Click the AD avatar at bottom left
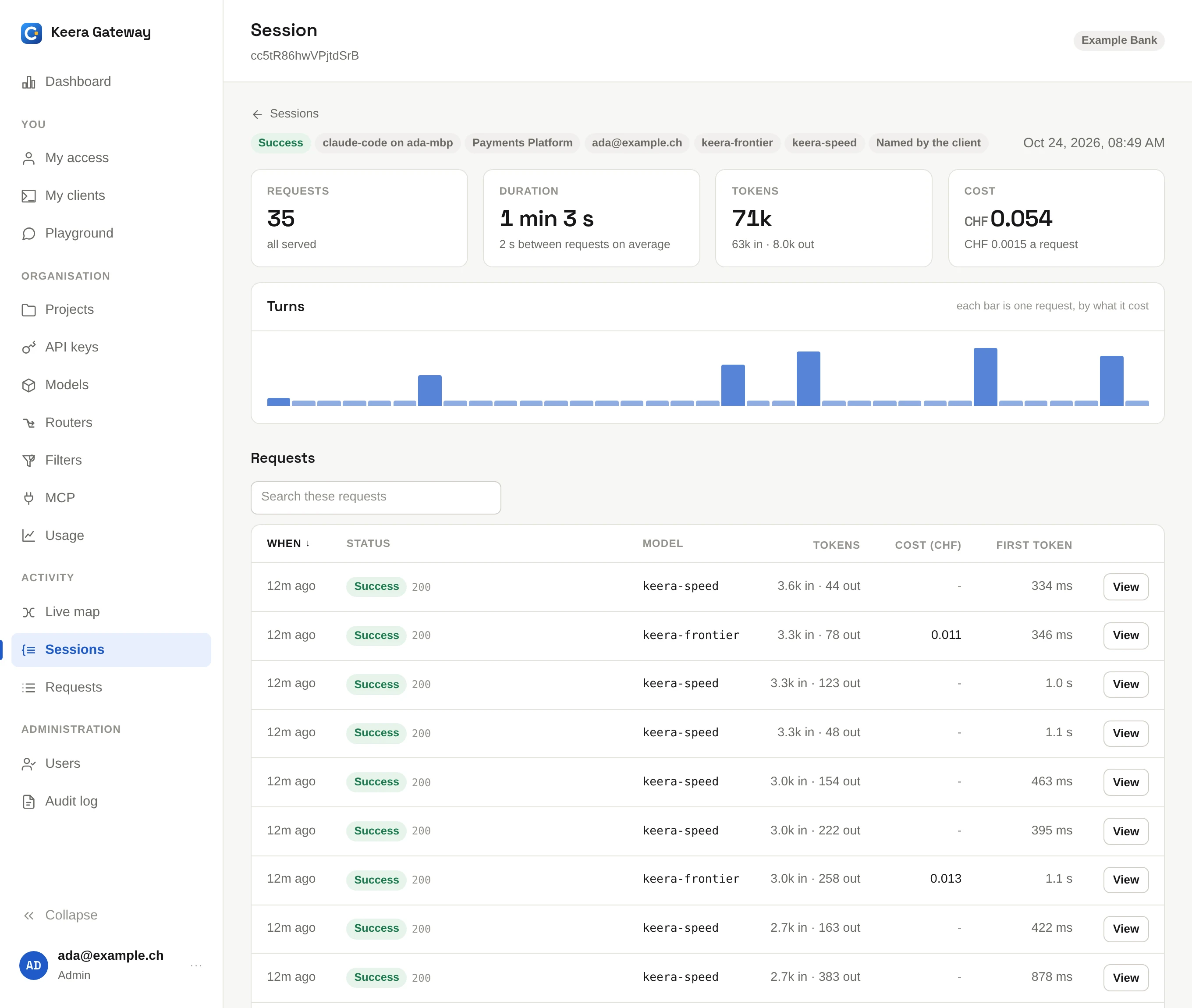Screen dimensions: 1192x1008 (x=34, y=965)
